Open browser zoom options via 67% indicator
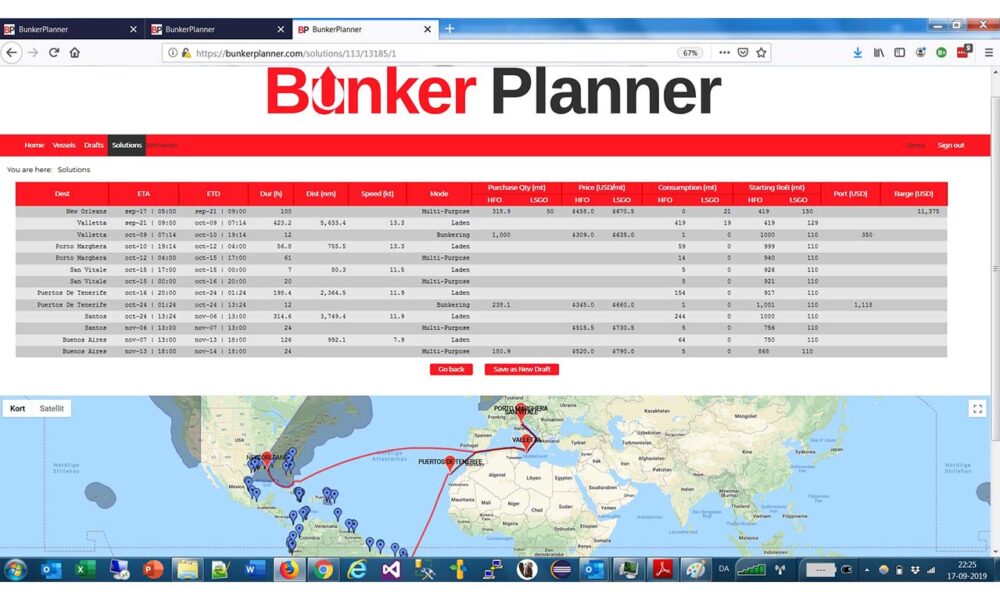This screenshot has height=600, width=1000. 690,51
